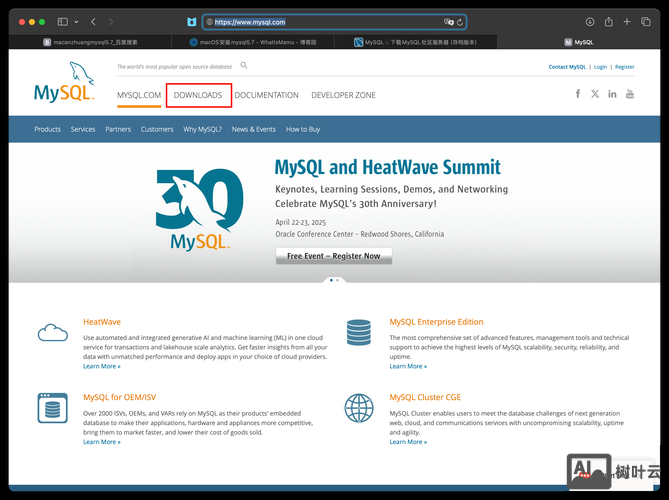Open Safari downloads icon in toolbar
Screen dimensions: 669x500
(x=589, y=21)
